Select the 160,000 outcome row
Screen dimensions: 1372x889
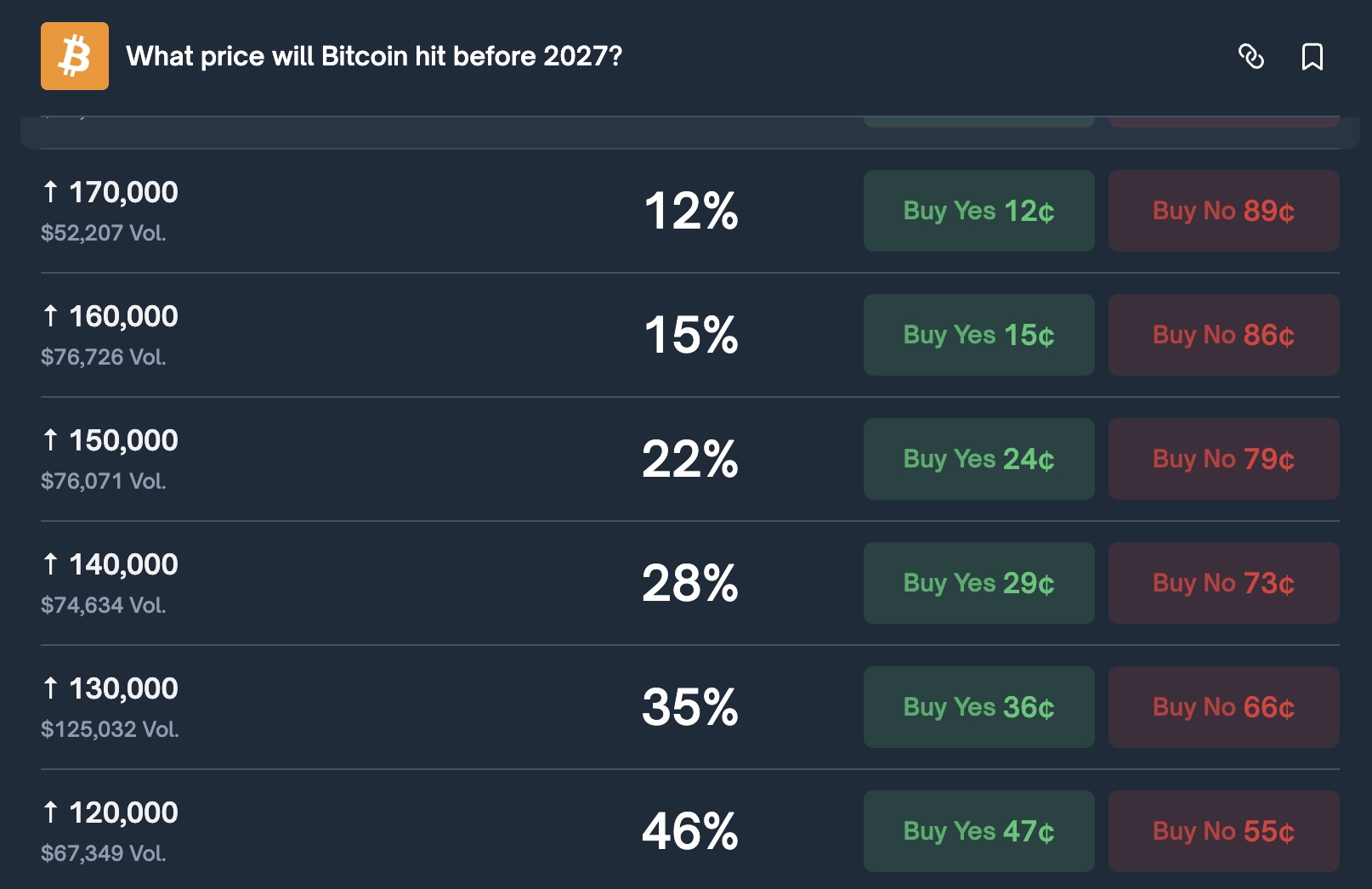[x=425, y=334]
